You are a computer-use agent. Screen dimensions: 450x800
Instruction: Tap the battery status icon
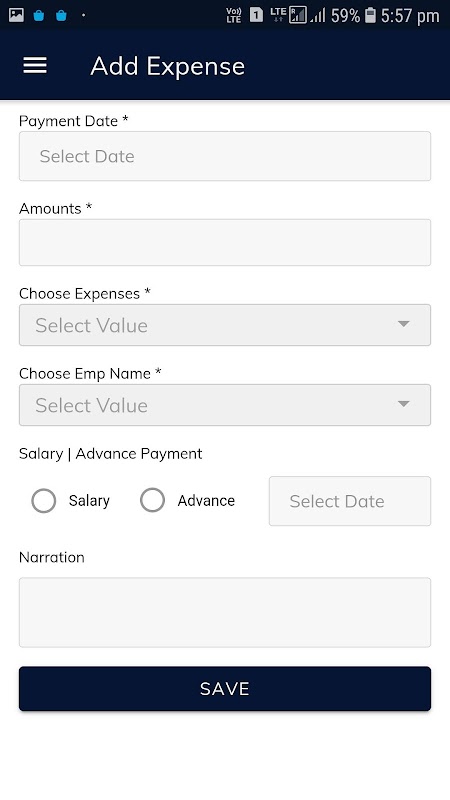click(370, 15)
